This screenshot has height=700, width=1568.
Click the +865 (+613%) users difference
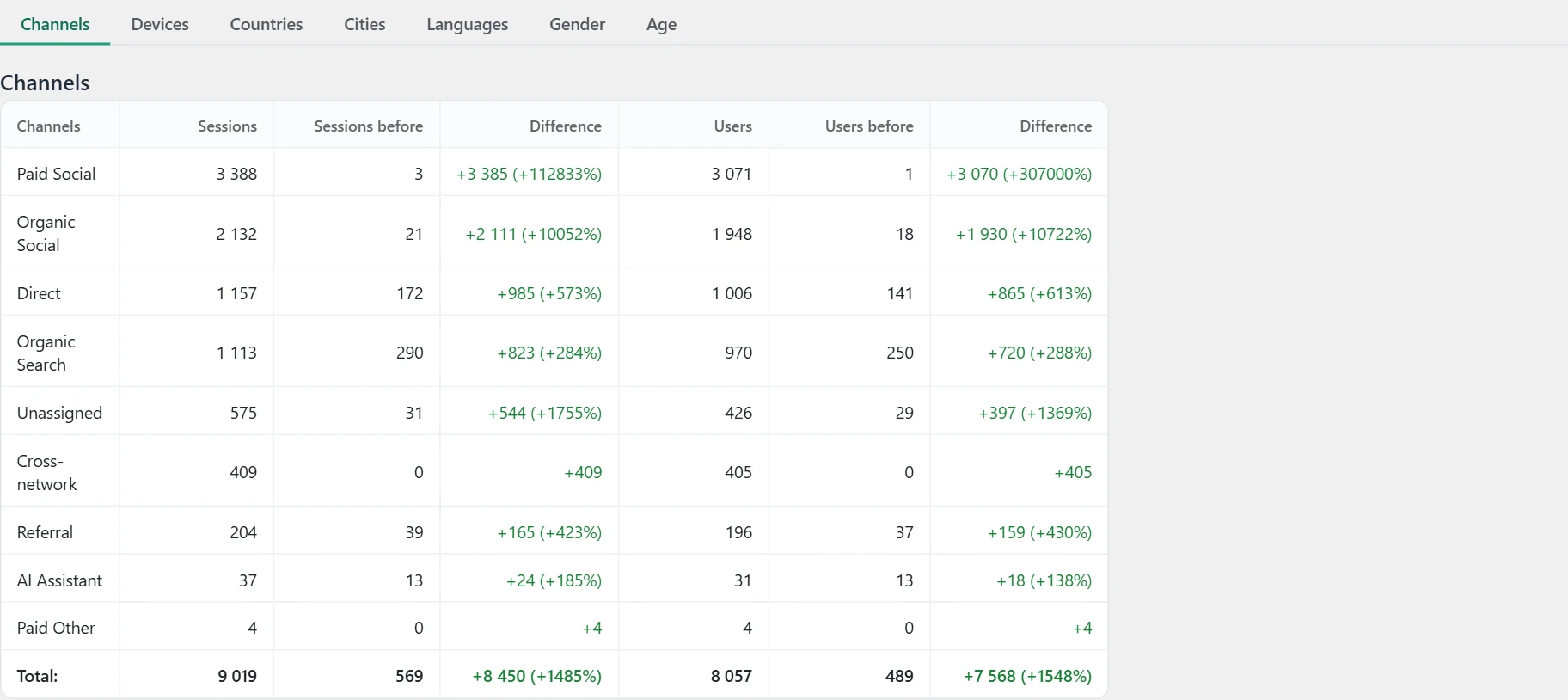[x=1039, y=293]
